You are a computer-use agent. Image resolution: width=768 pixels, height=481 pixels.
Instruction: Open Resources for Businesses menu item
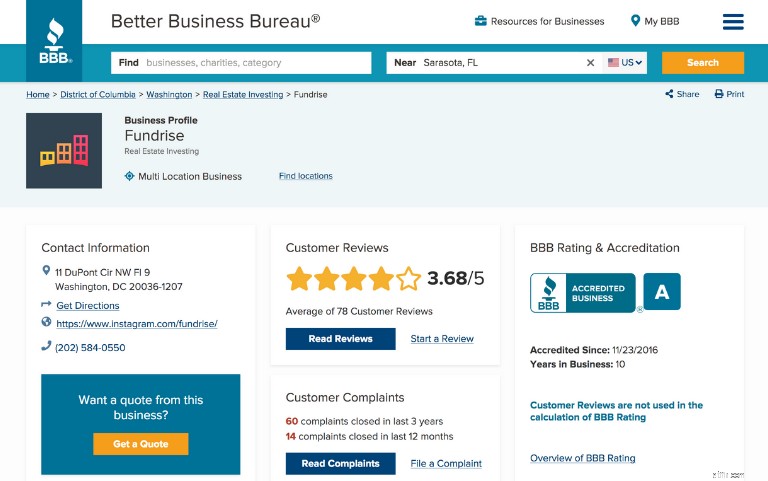(x=548, y=22)
